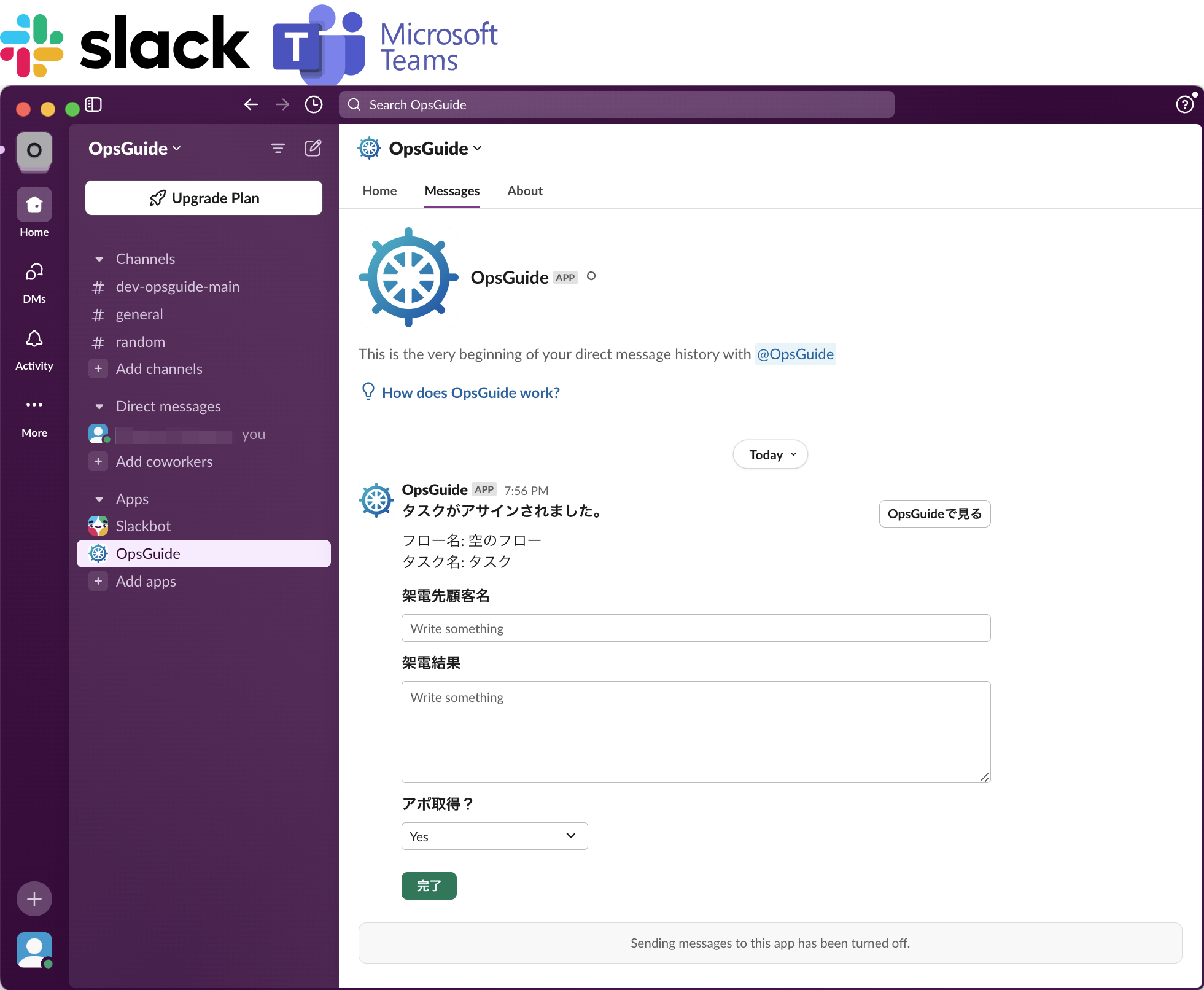Click the plus icon beside Add apps
The width and height of the screenshot is (1204, 990).
pos(98,581)
